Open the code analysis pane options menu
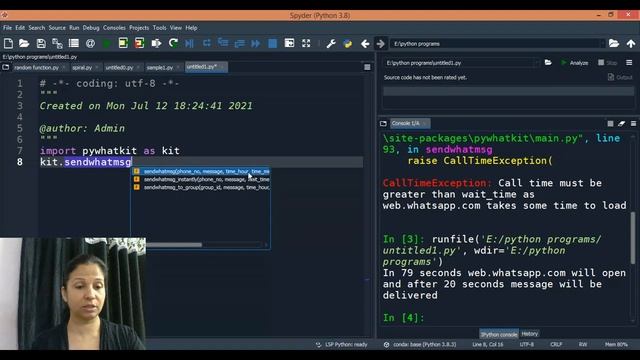 [629, 62]
